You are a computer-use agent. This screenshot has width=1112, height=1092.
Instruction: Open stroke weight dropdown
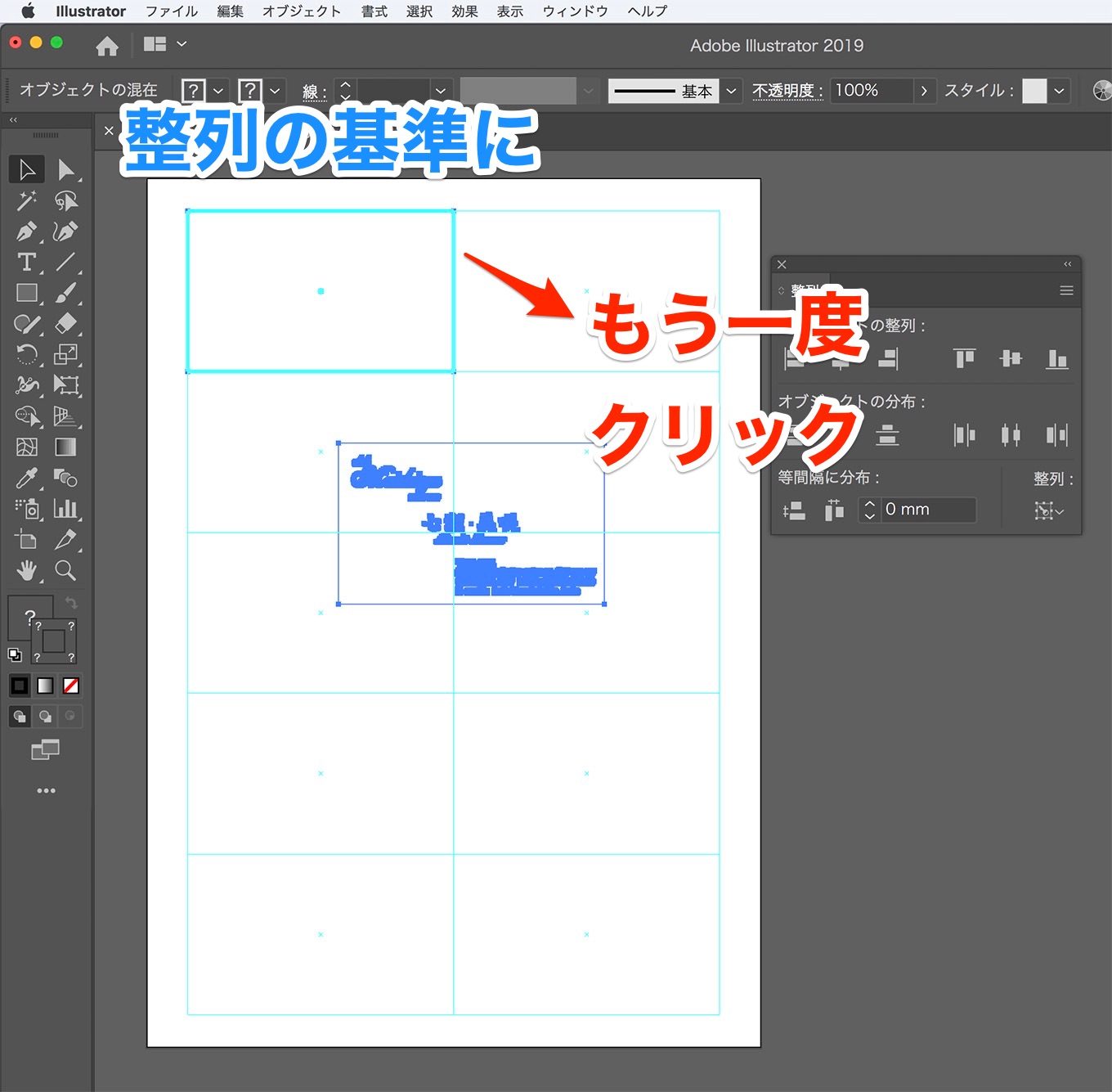pos(441,91)
